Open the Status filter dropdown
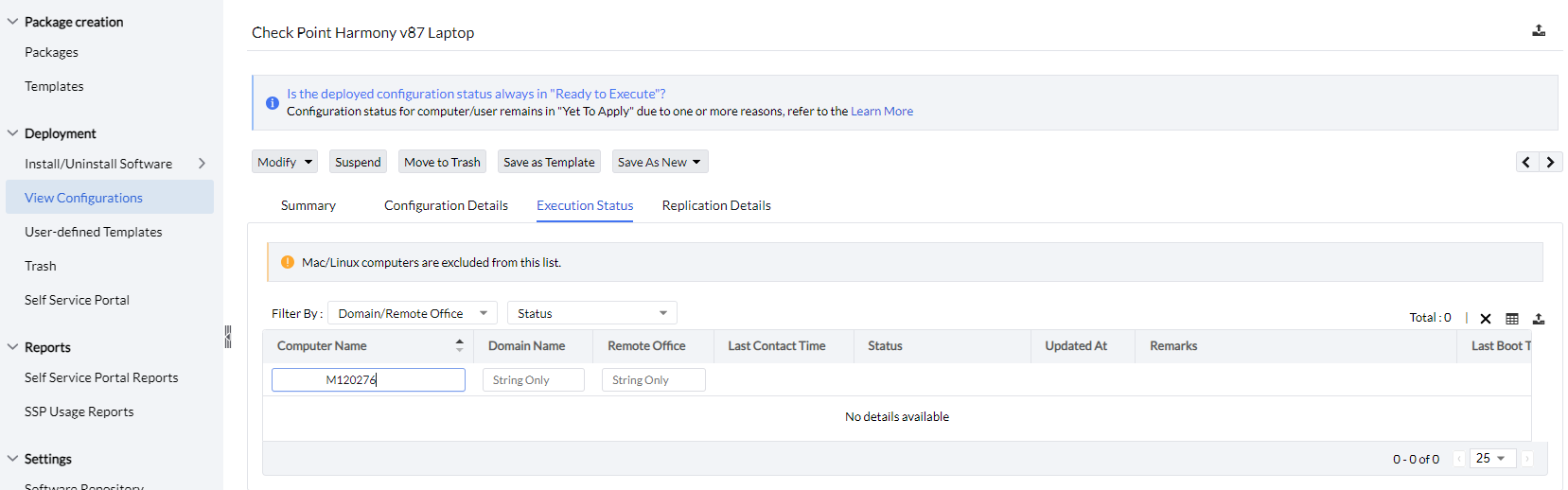Screen dimensions: 1568x490 (591, 313)
